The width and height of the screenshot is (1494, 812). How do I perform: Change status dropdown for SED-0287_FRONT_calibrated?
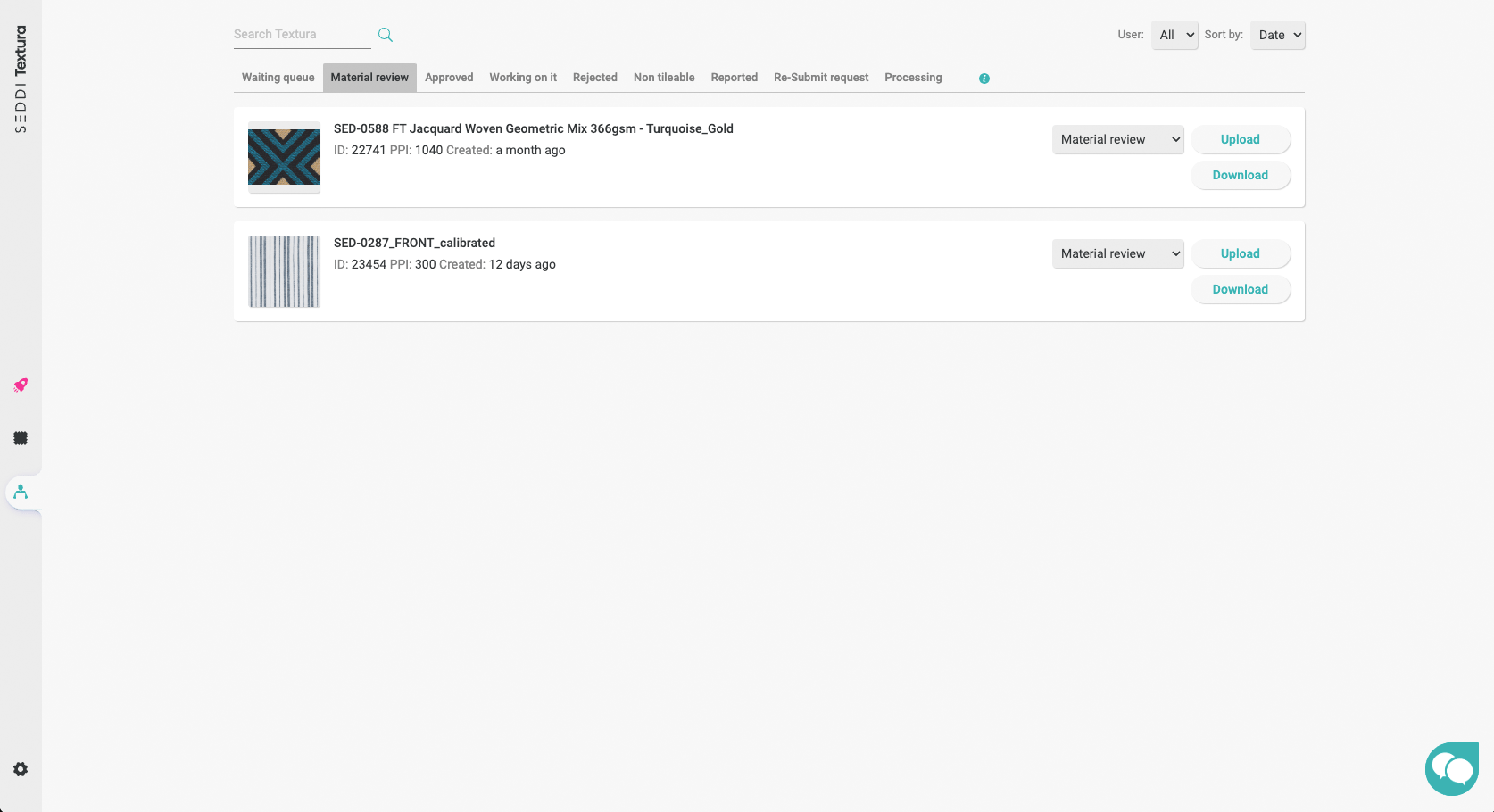pyautogui.click(x=1117, y=253)
